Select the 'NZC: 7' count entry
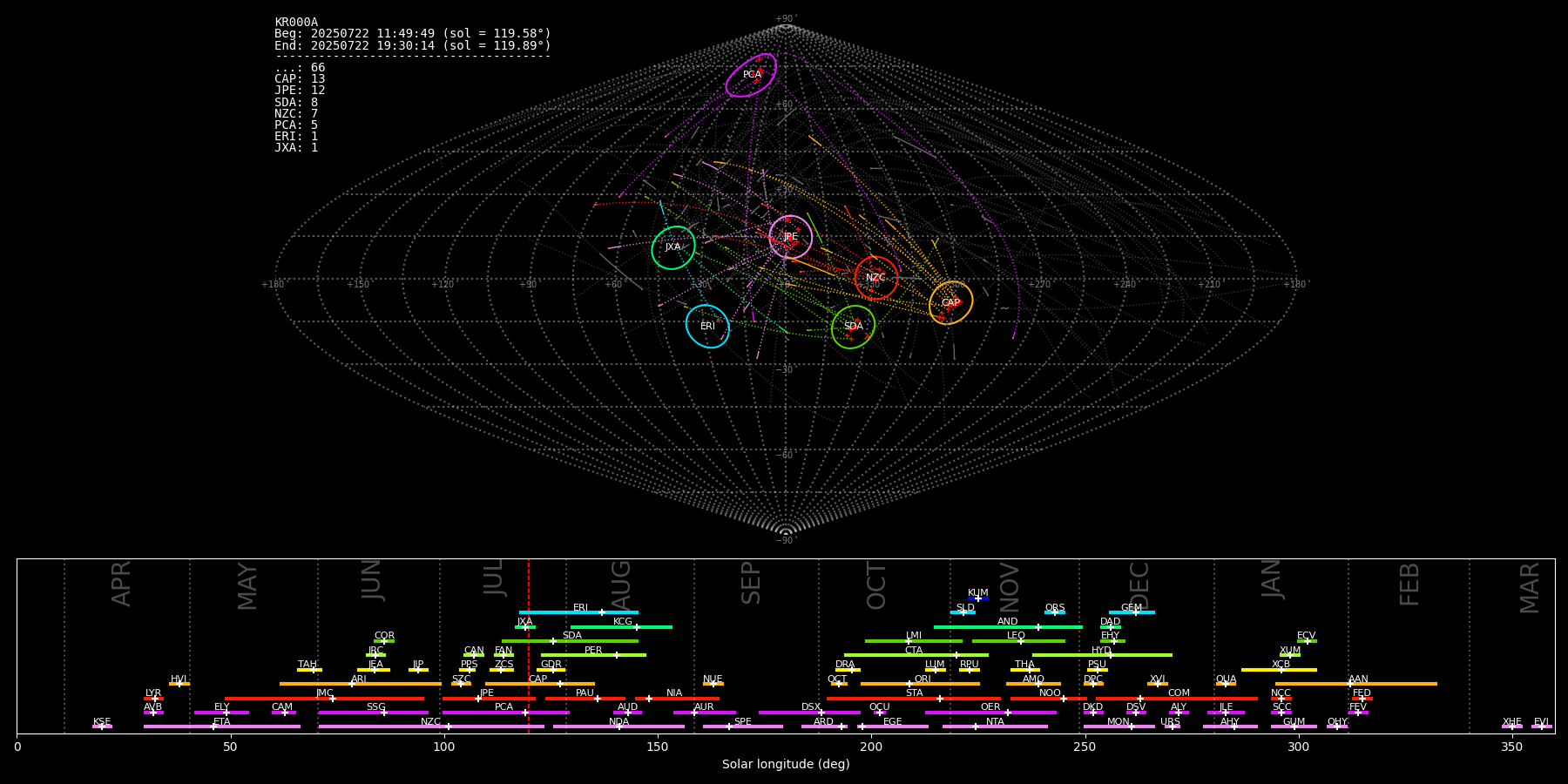Screen dimensions: 1568x784 [x=296, y=113]
